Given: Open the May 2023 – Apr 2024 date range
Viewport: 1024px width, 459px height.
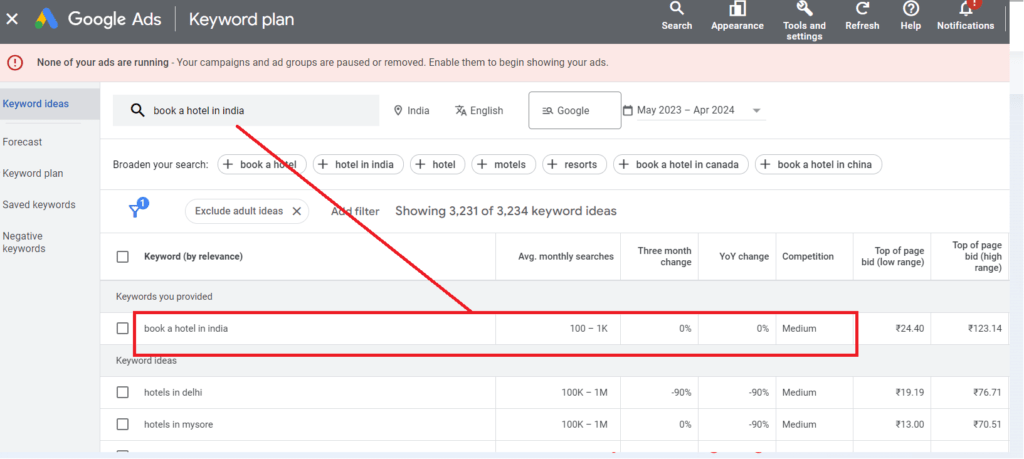Looking at the screenshot, I should click(694, 110).
